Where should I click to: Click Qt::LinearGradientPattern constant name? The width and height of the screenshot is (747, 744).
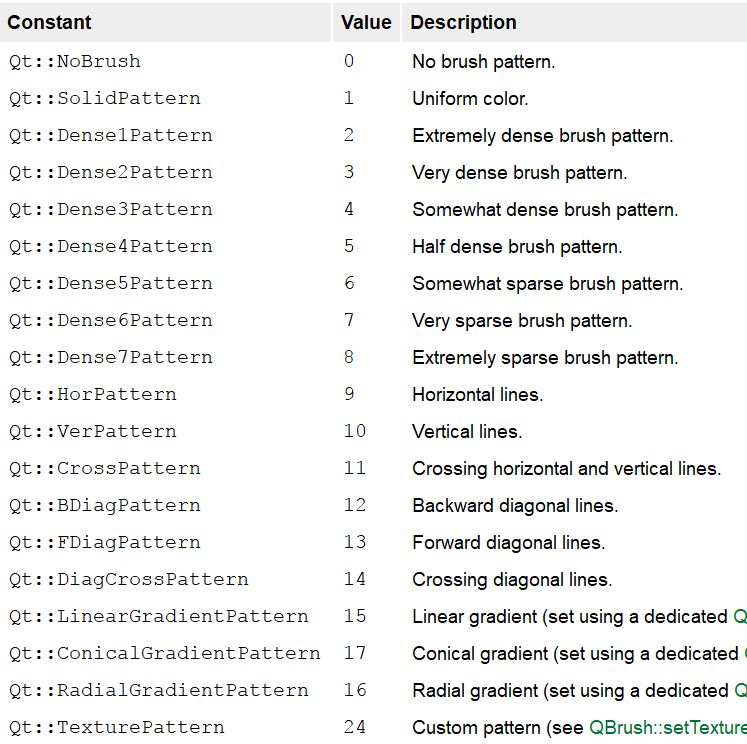pyautogui.click(x=158, y=616)
